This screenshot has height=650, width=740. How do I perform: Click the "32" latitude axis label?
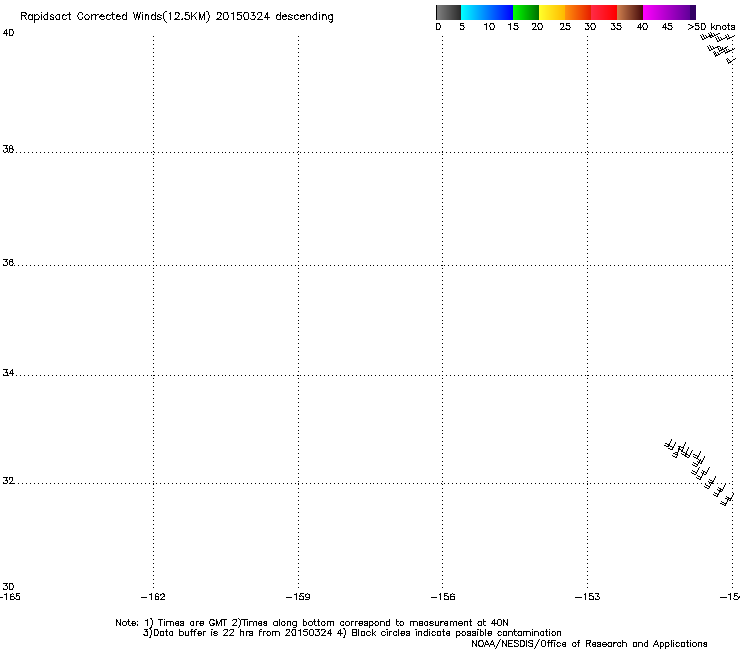click(8, 481)
